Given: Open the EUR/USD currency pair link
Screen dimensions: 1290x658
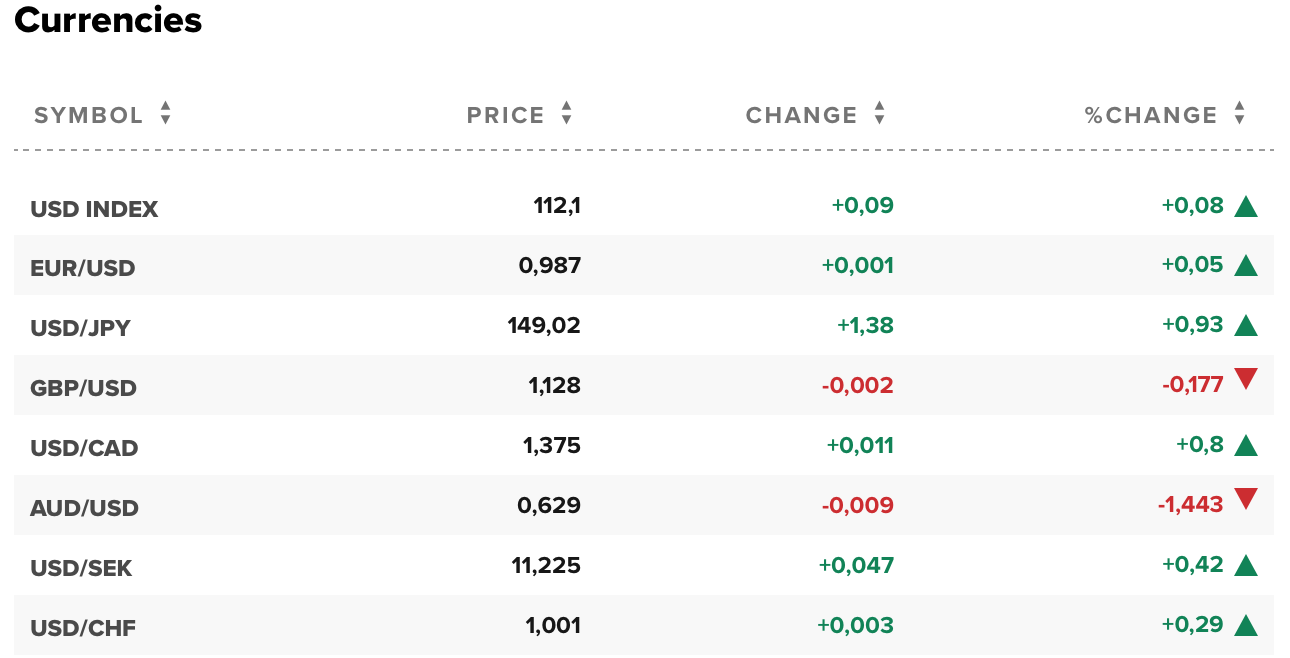Looking at the screenshot, I should pyautogui.click(x=83, y=268).
